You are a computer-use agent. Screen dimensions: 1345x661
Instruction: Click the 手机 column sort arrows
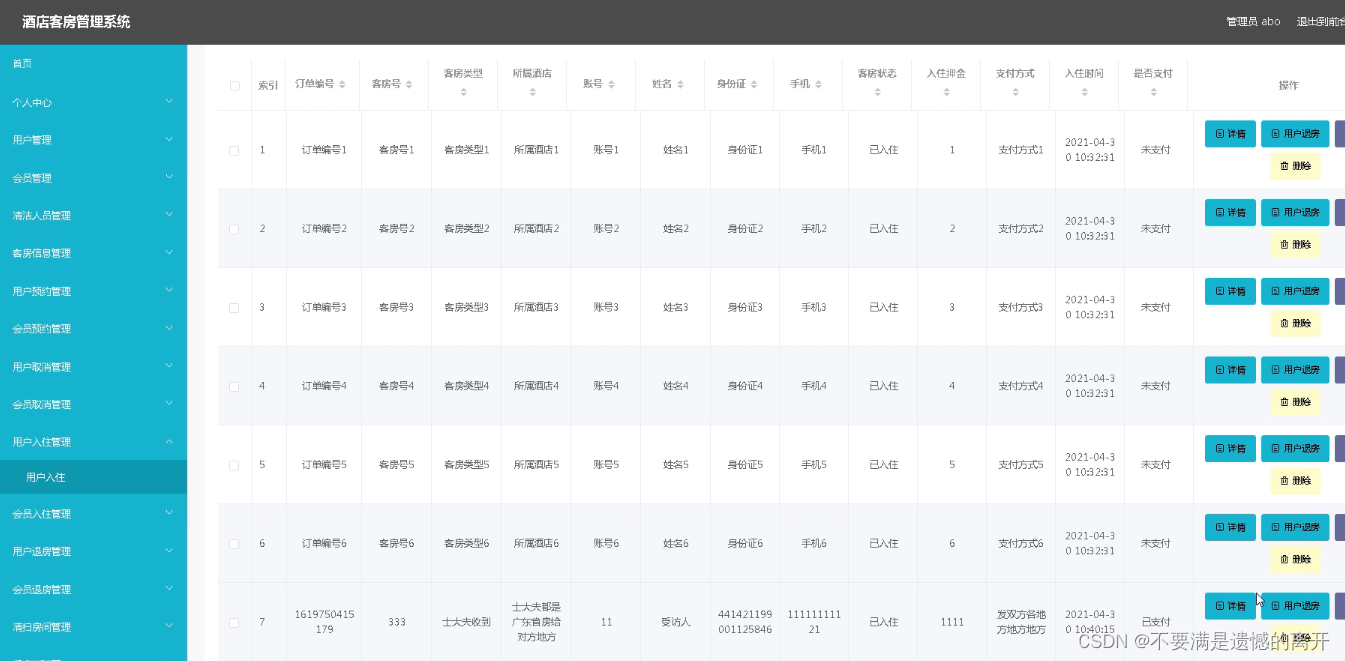point(818,85)
